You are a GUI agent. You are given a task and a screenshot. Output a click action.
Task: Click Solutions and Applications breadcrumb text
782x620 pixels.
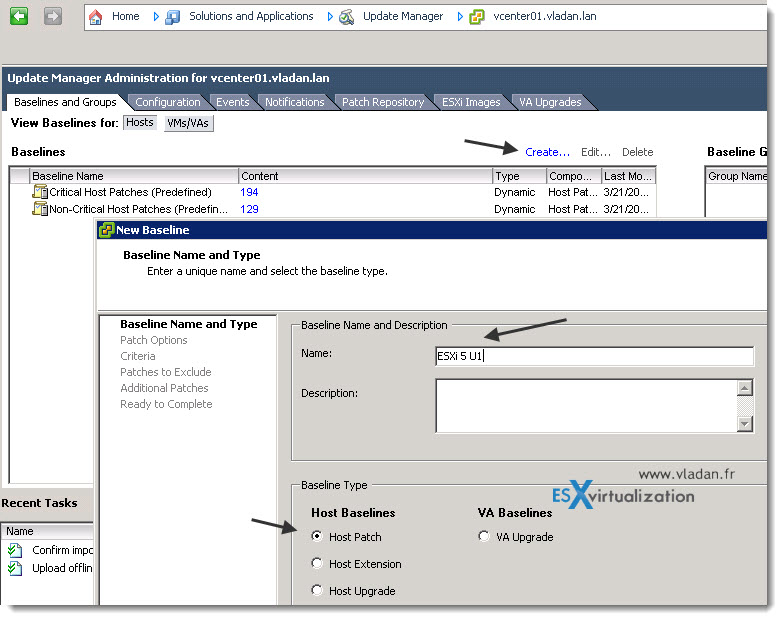coord(251,16)
